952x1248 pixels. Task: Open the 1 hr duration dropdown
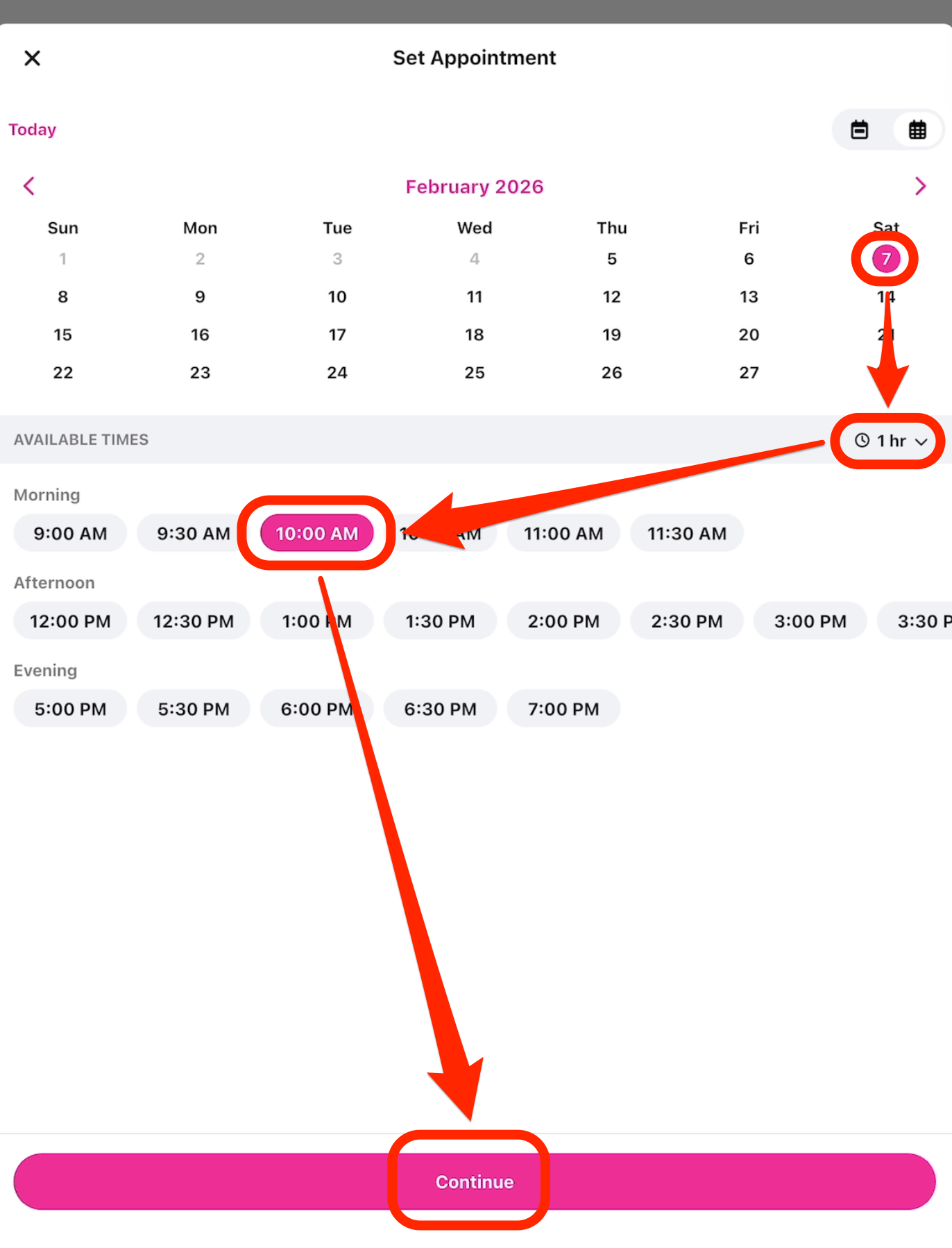[890, 441]
